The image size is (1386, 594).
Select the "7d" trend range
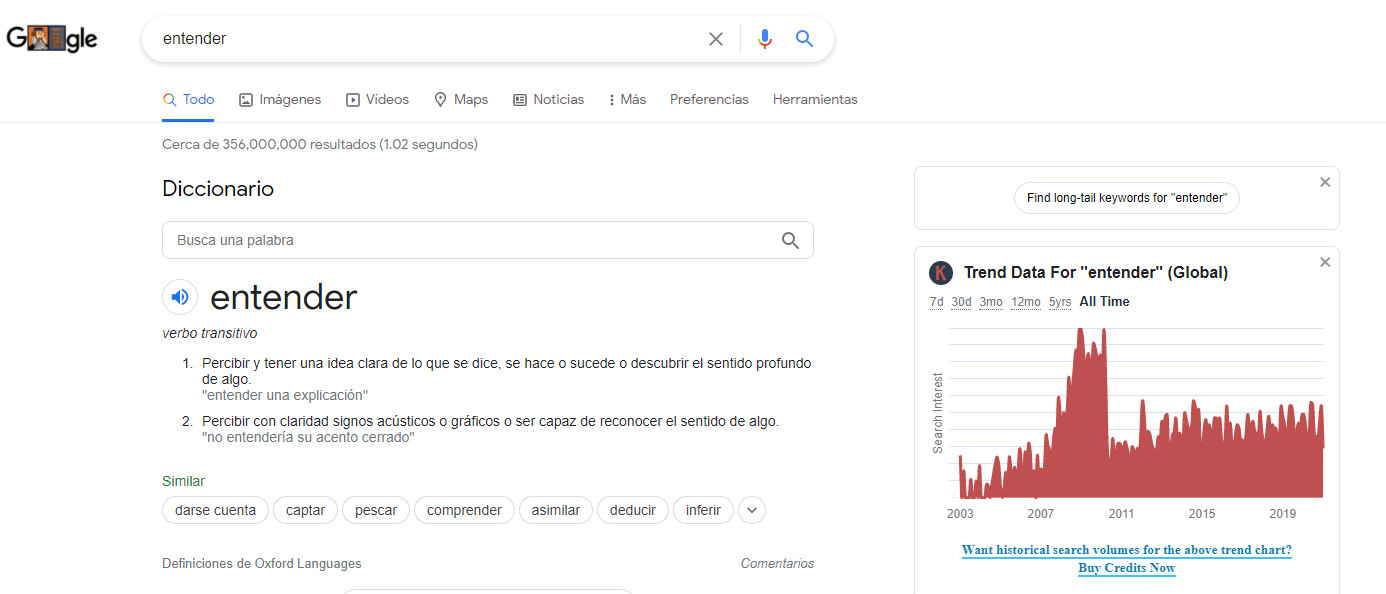(936, 301)
